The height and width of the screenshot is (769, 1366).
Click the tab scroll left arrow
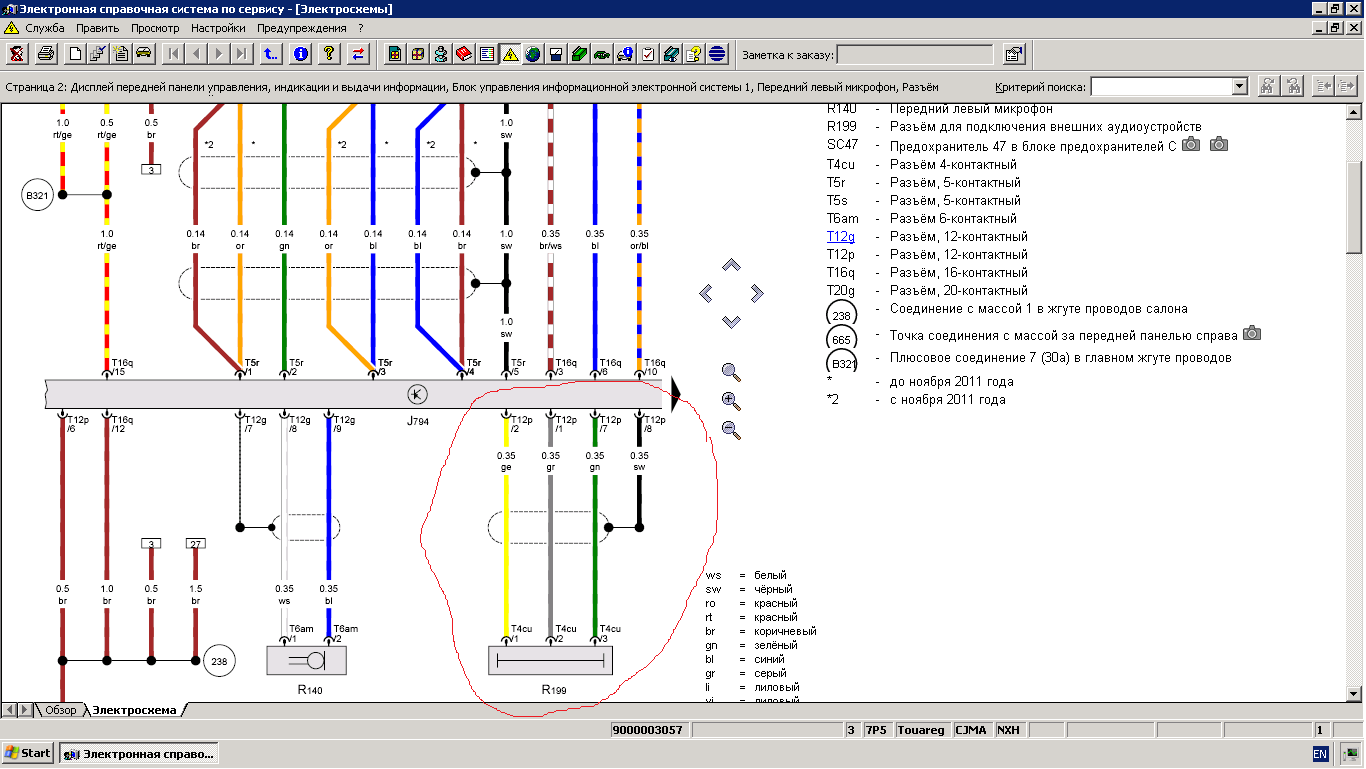[9, 710]
